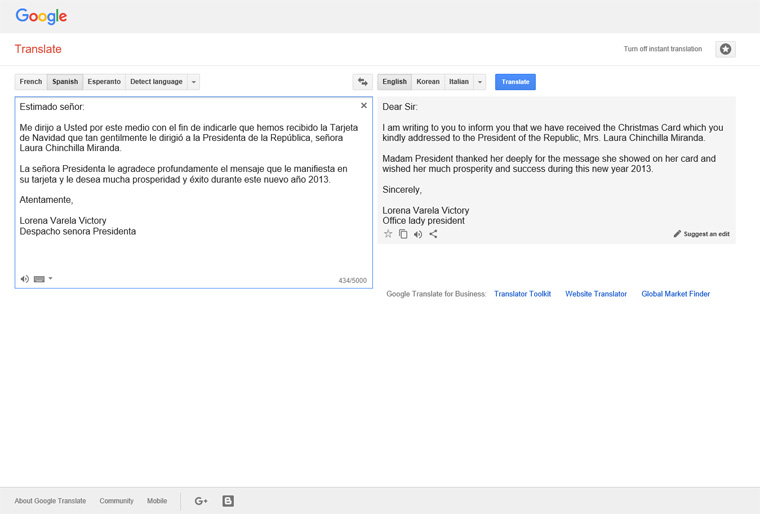Open the Translator Toolkit link
This screenshot has width=760, height=514.
pyautogui.click(x=522, y=294)
